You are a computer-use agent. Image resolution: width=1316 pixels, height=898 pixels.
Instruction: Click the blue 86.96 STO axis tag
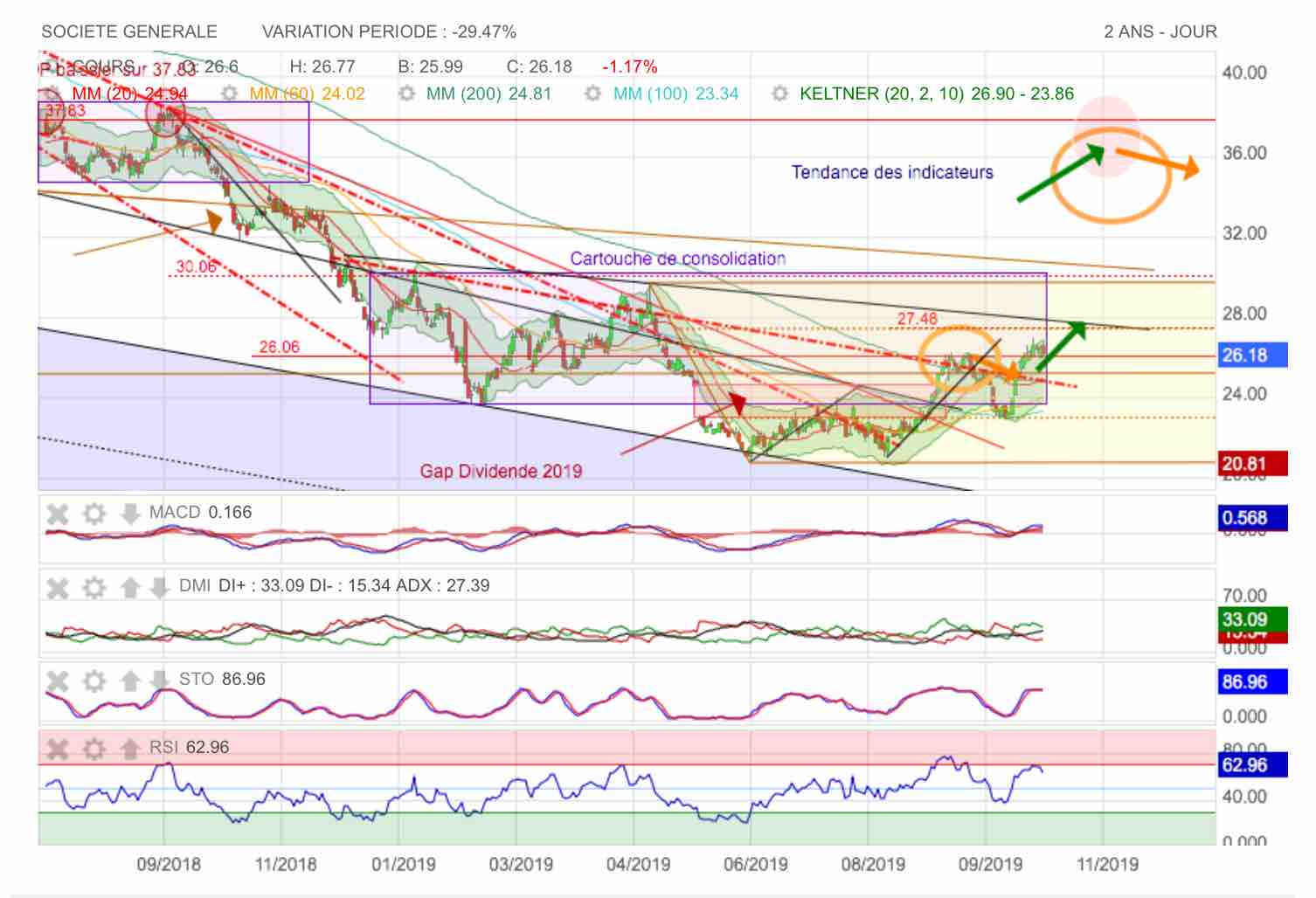point(1252,682)
